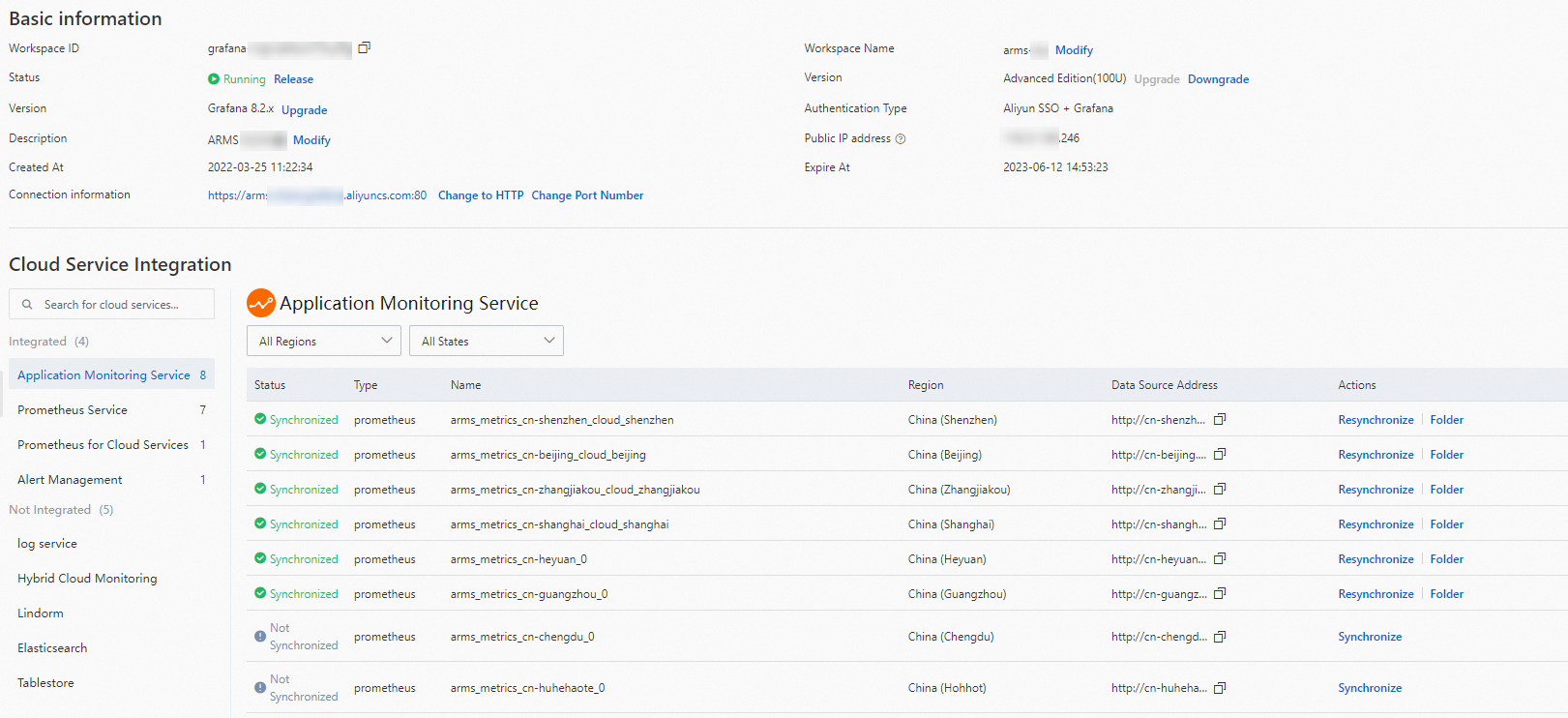Click Modify link next to Workspace Name
Viewport: 1568px width, 718px height.
click(x=1074, y=50)
